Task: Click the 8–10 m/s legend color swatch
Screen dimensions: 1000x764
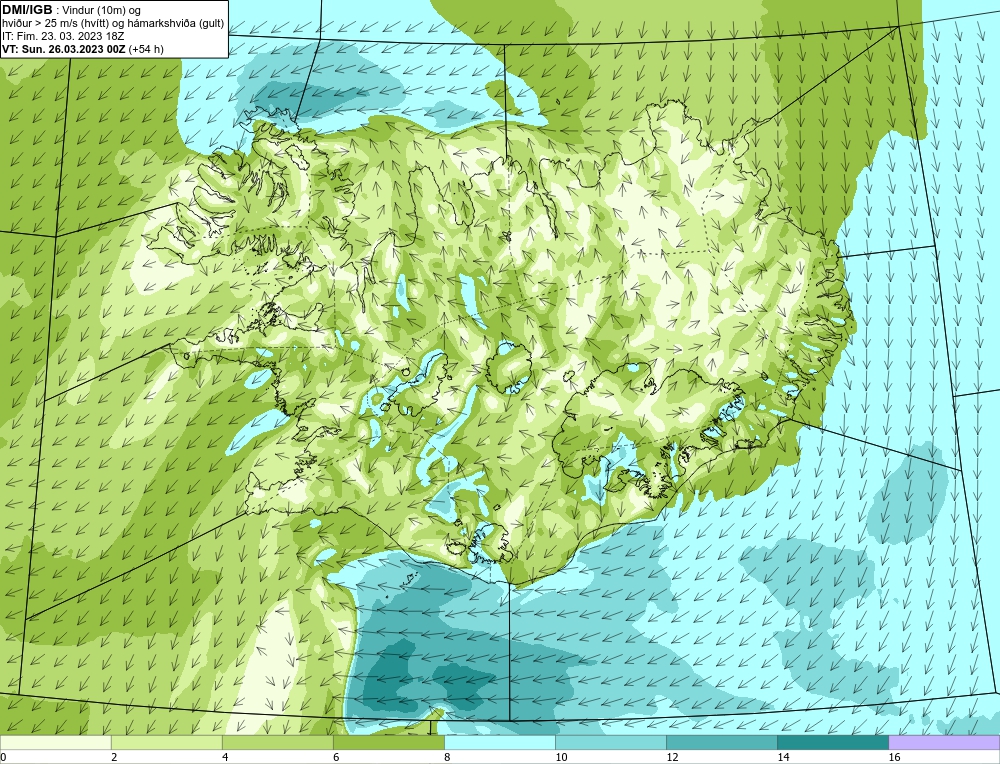Action: (499, 742)
